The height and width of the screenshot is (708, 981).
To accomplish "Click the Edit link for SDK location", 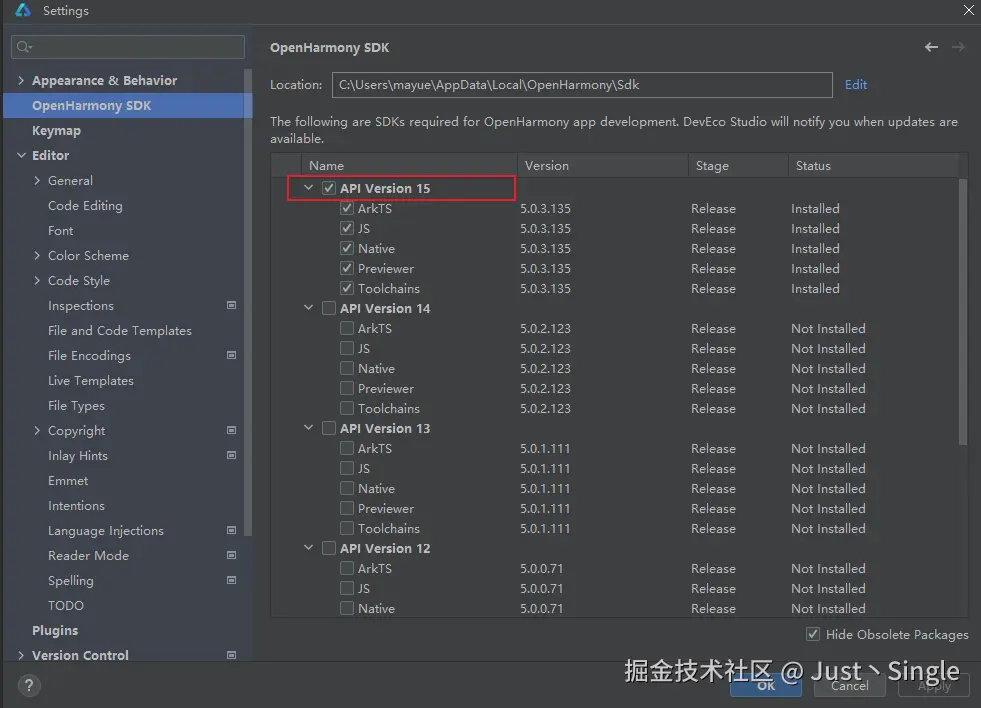I will [855, 84].
